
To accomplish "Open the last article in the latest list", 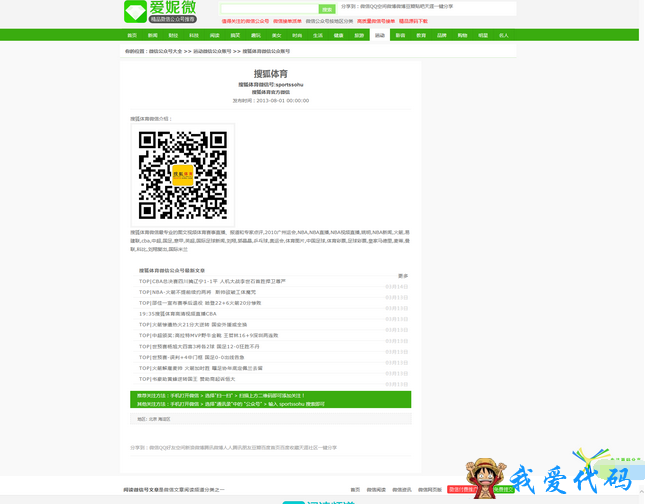I will point(187,379).
